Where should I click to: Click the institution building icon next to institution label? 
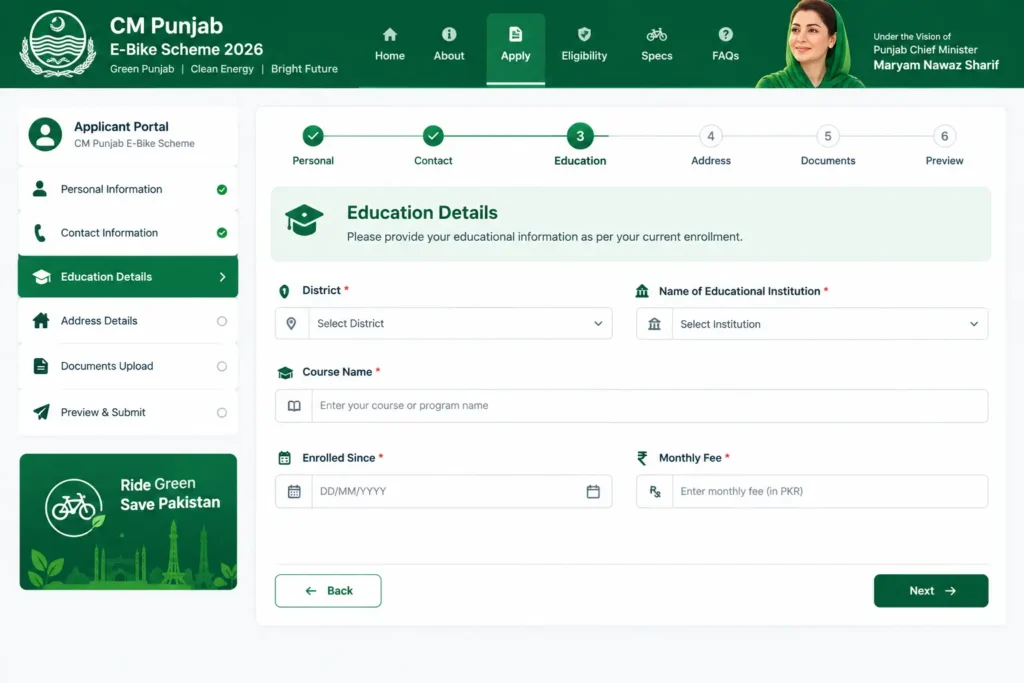point(642,291)
